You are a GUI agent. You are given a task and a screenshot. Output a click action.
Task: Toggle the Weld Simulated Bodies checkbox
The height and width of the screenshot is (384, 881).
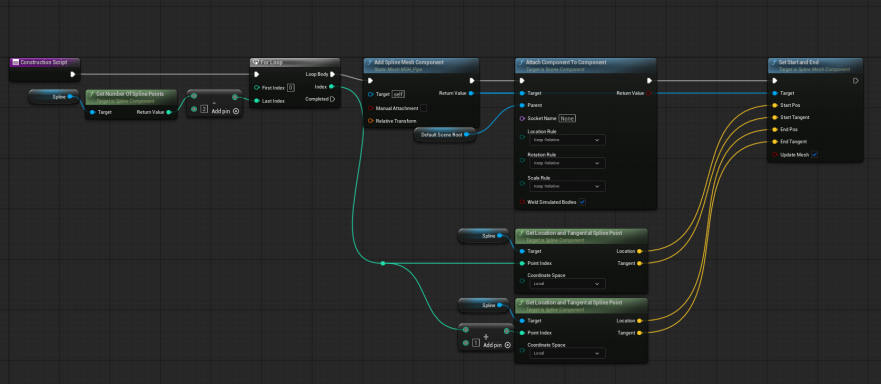click(x=582, y=202)
